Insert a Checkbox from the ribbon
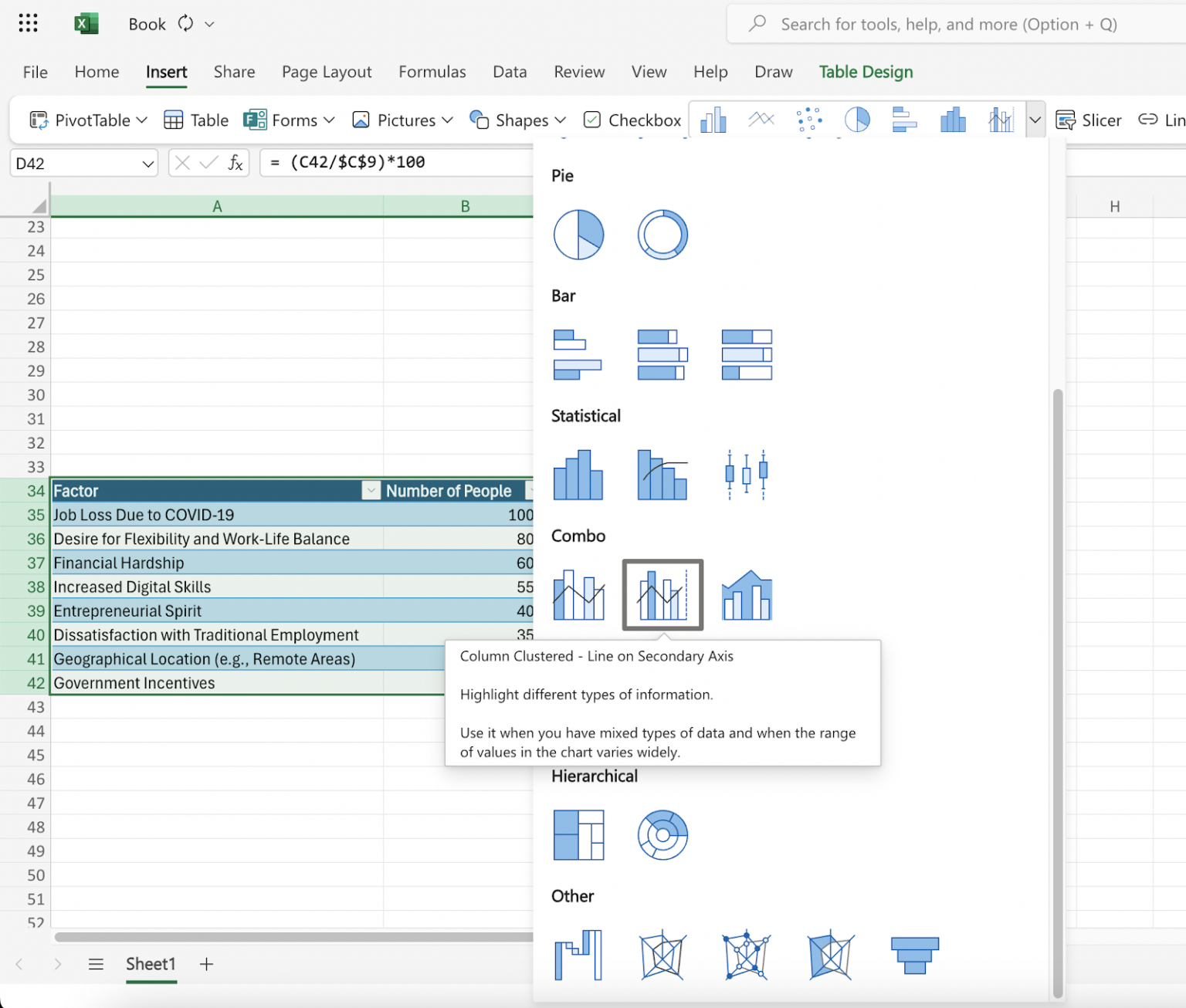The height and width of the screenshot is (1008, 1186). (632, 120)
